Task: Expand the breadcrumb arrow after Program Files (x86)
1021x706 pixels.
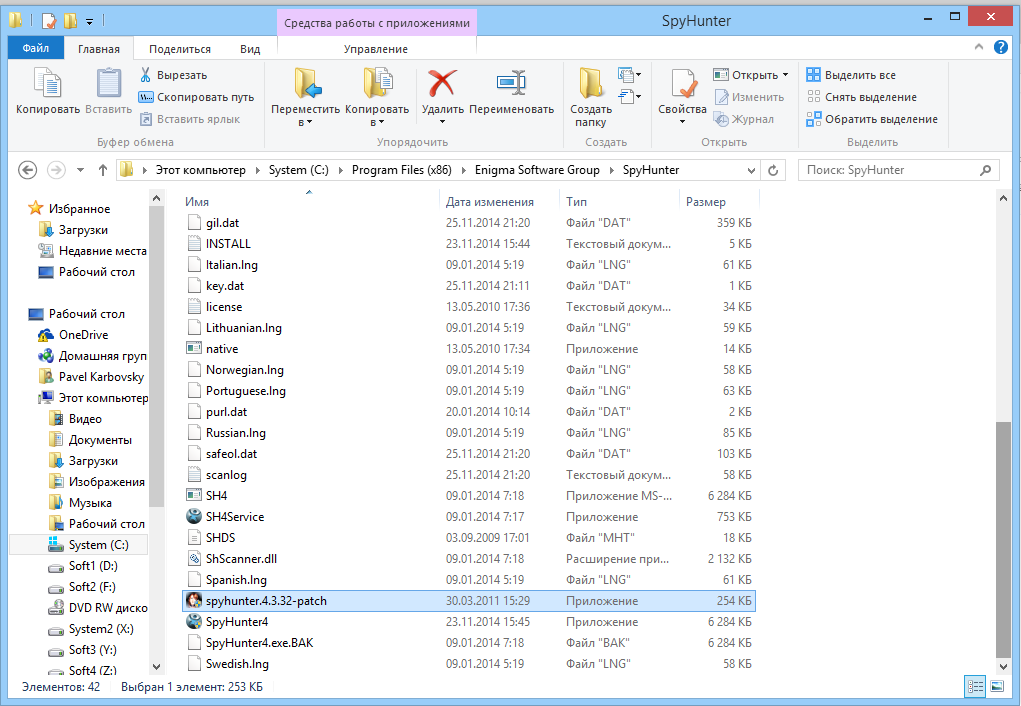Action: click(x=464, y=171)
